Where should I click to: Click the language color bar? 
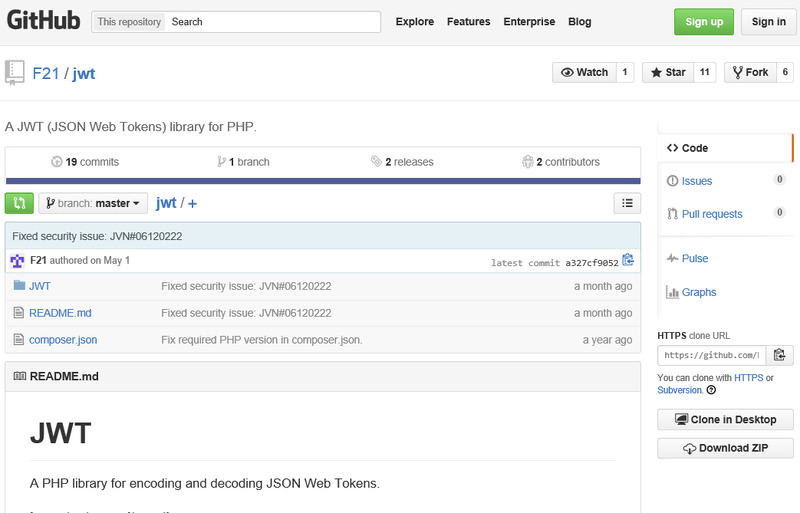[x=322, y=181]
